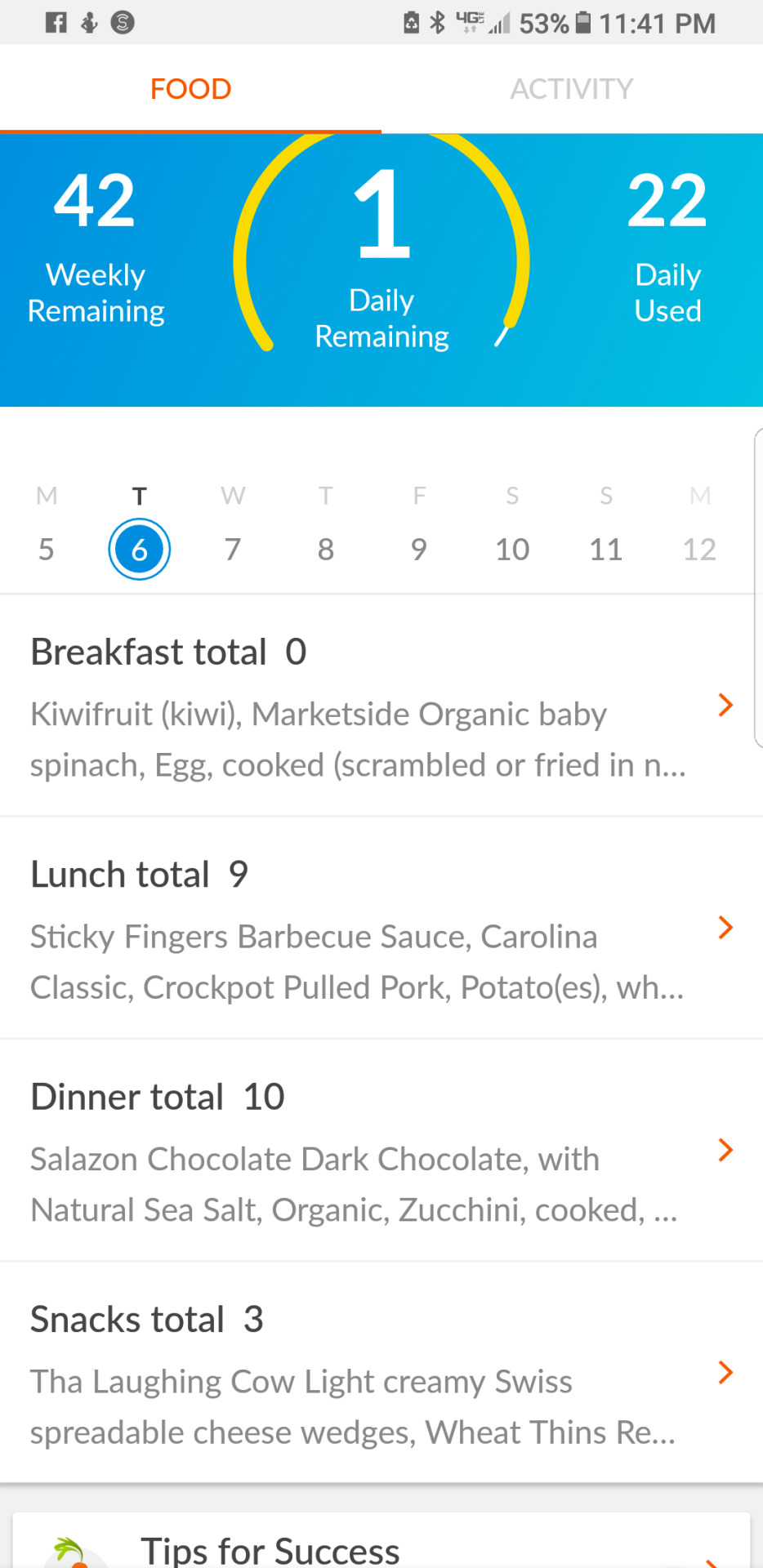Open Dinner total chevron arrow

pyautogui.click(x=725, y=1150)
